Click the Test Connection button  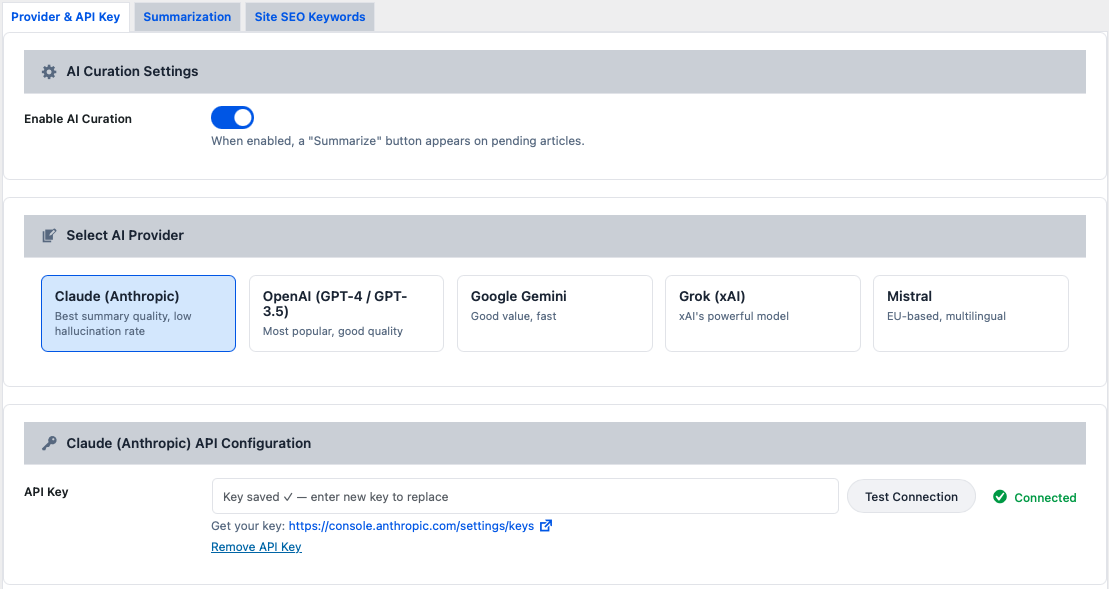pos(911,496)
